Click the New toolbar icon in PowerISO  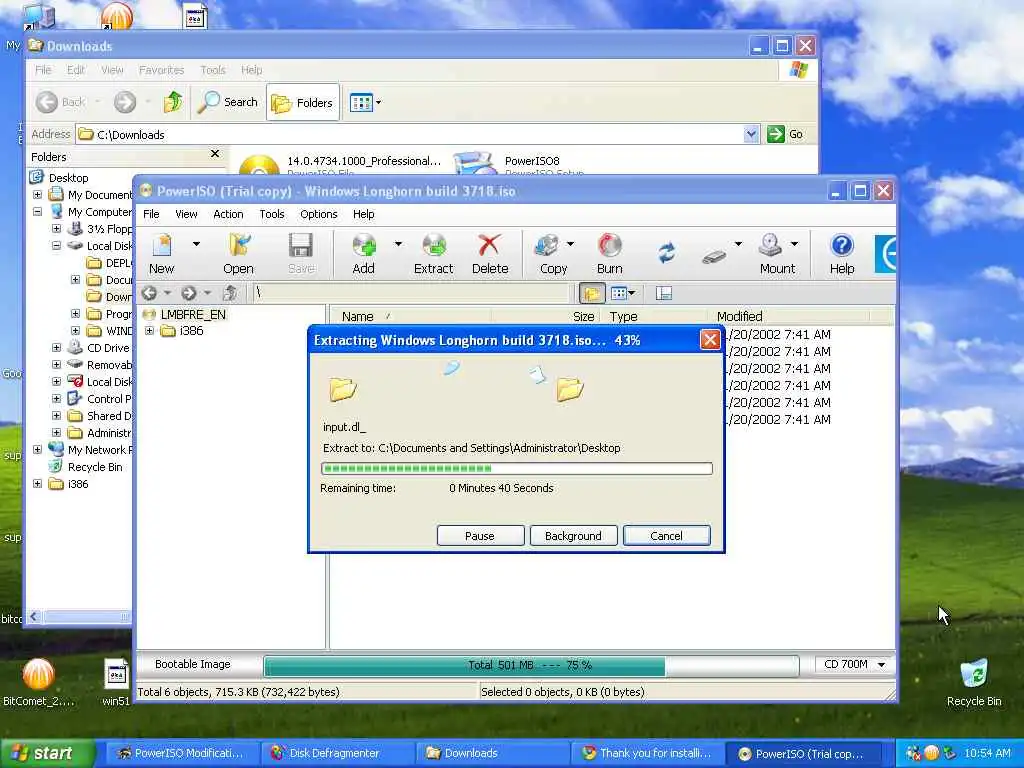tap(161, 254)
